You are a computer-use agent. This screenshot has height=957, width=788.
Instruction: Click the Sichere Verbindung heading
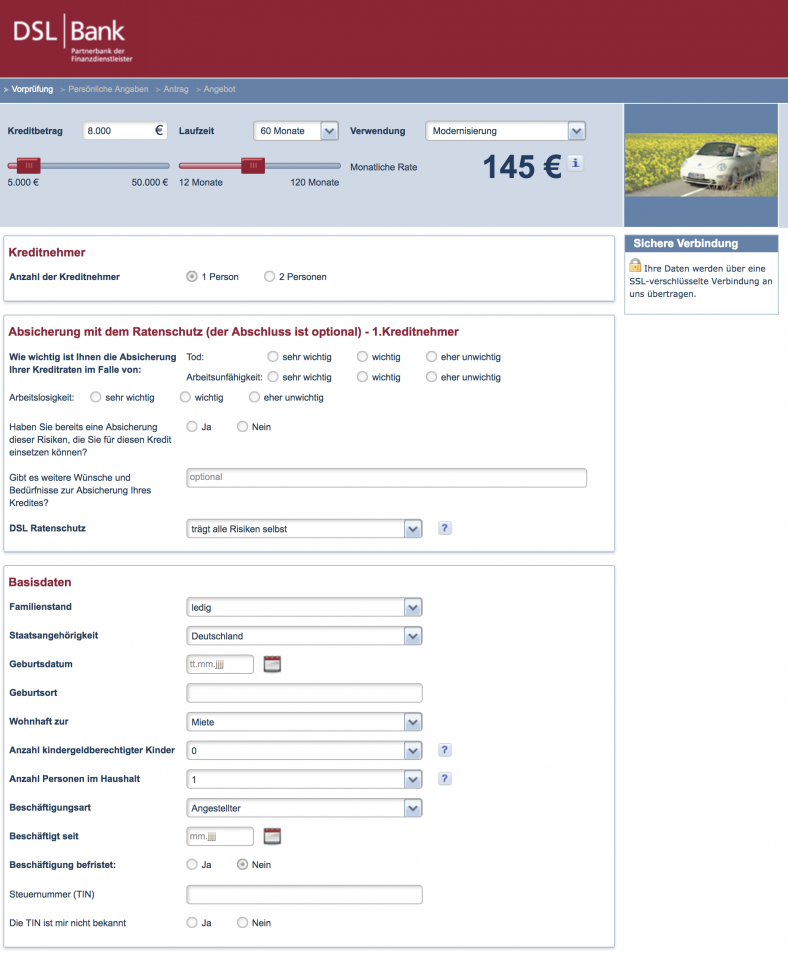[685, 244]
